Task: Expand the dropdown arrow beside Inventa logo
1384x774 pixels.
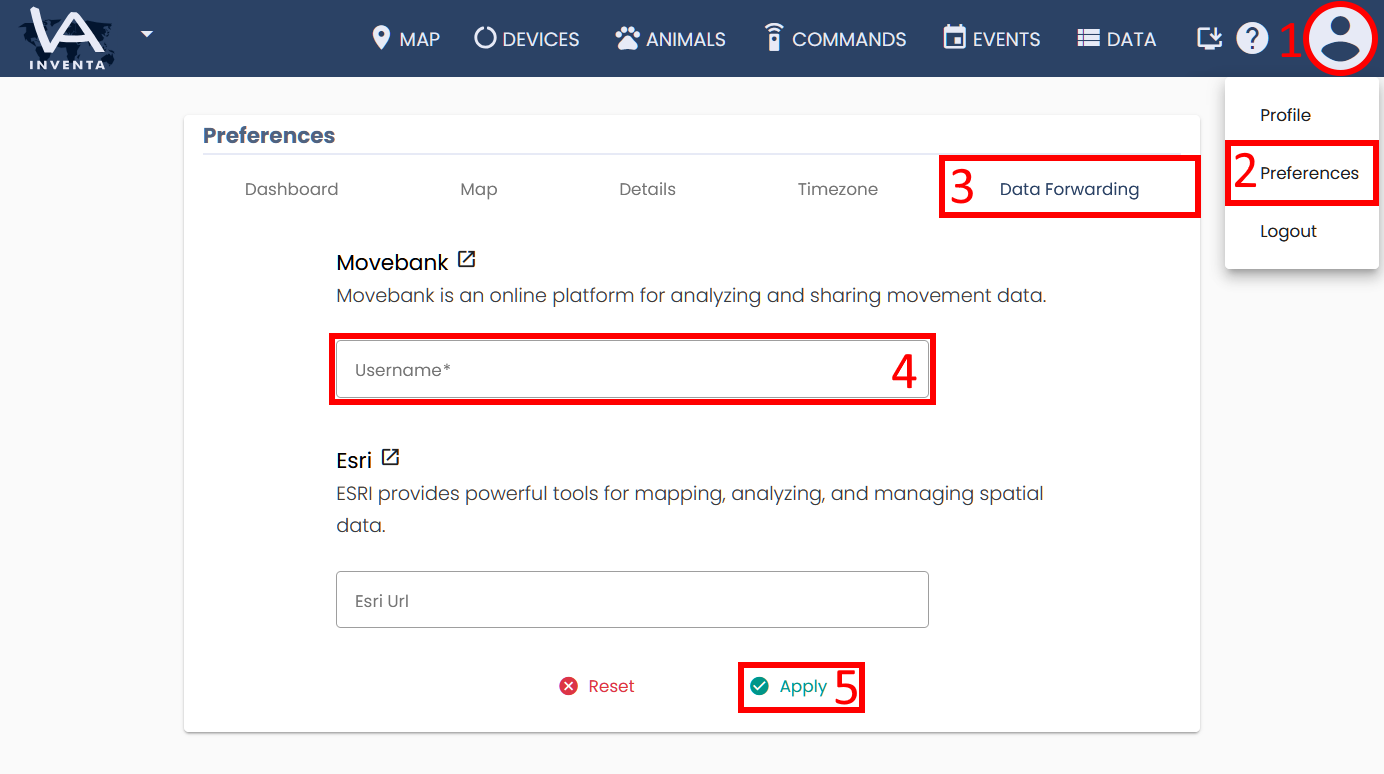Action: [x=147, y=34]
